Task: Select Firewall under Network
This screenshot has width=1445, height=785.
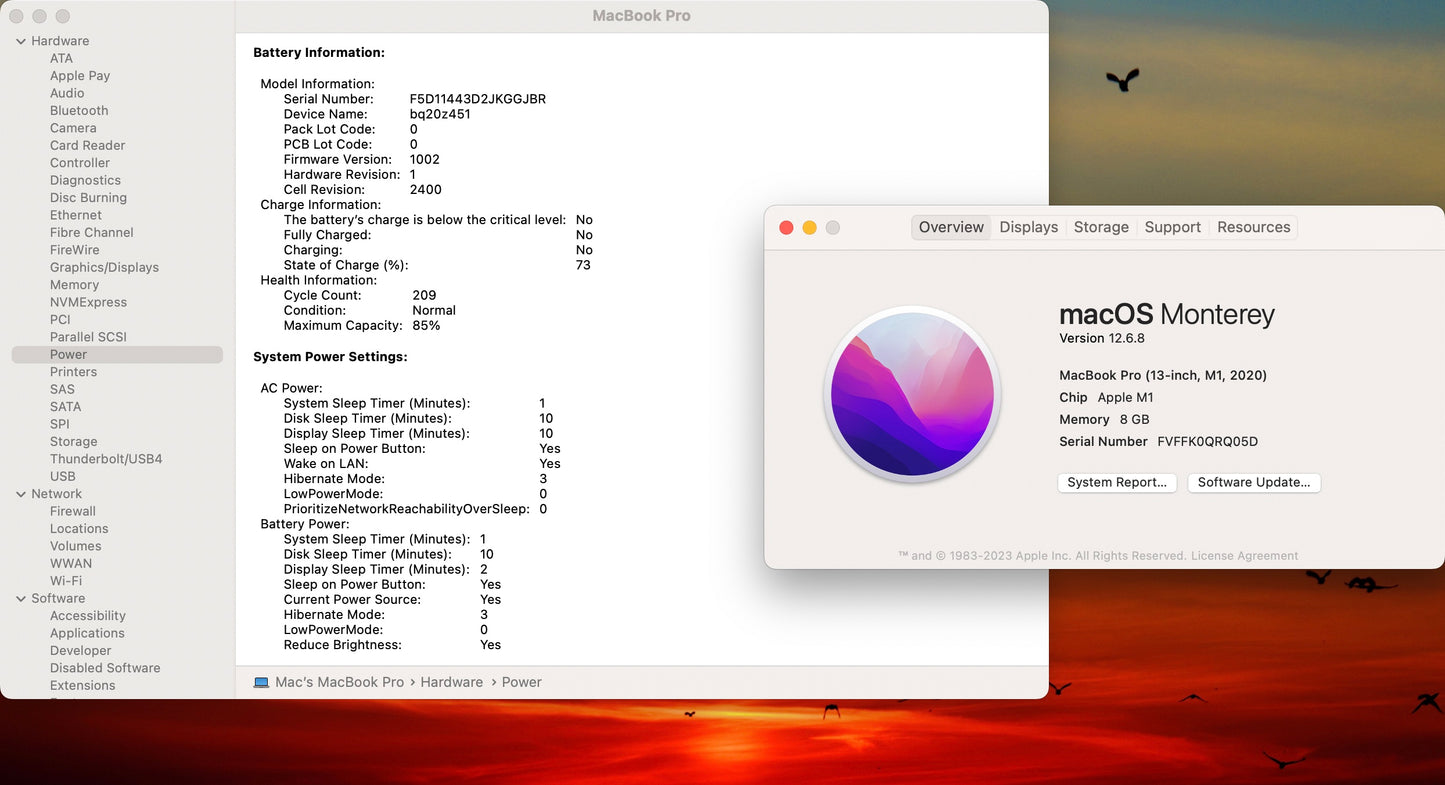Action: (x=73, y=511)
